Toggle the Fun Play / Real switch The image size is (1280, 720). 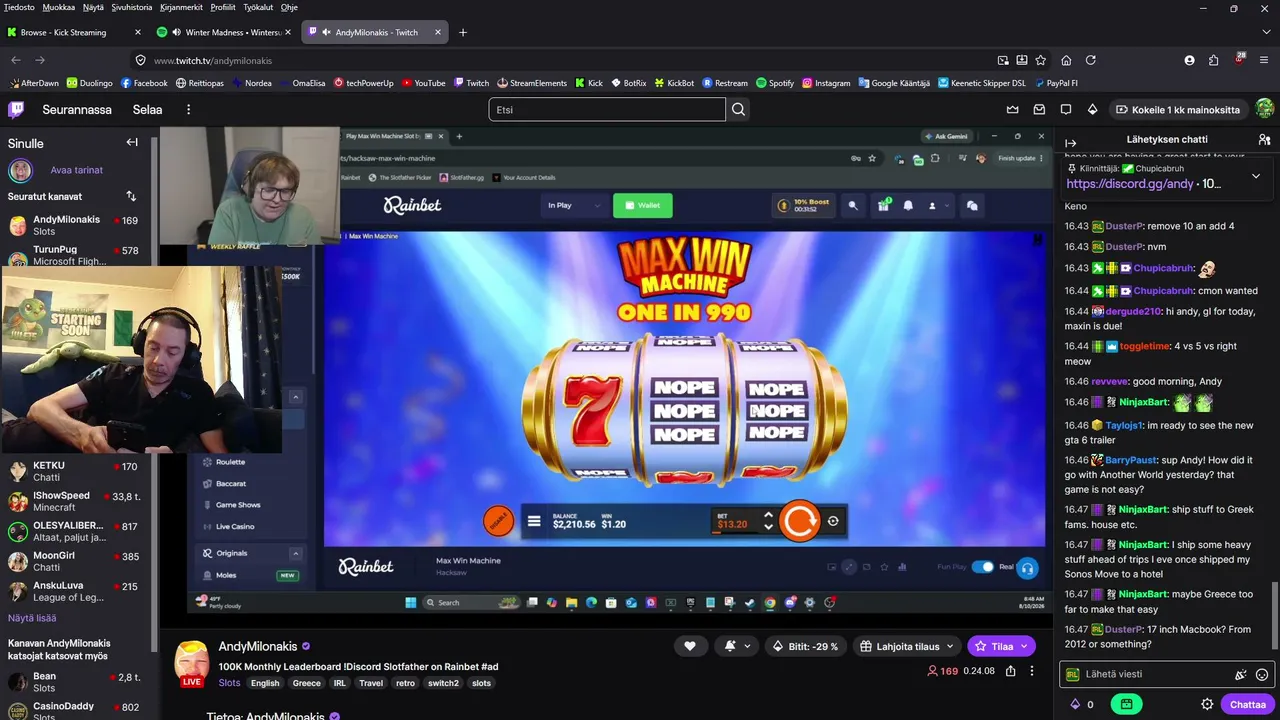tap(983, 567)
